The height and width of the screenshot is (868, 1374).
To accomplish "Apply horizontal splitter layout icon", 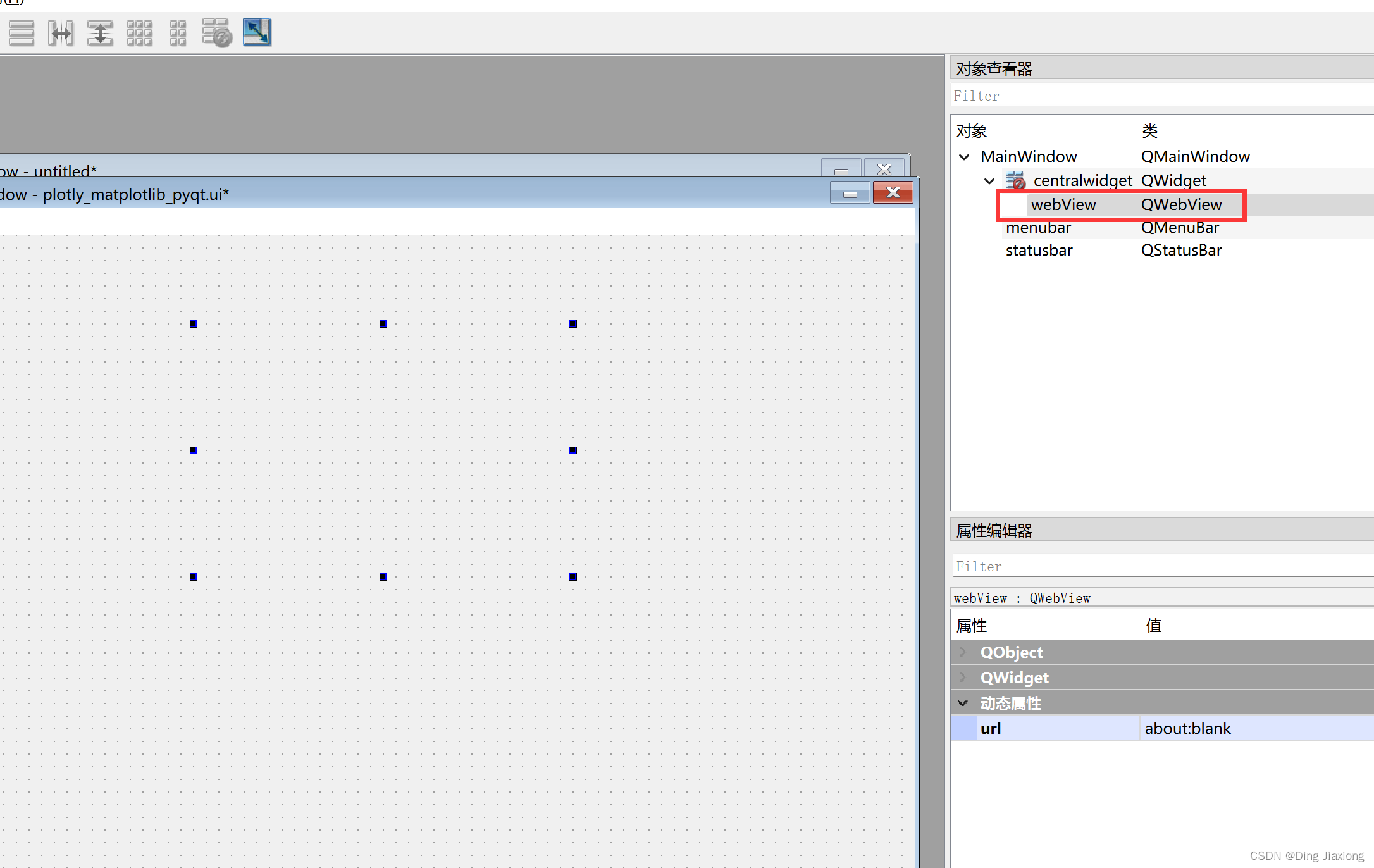I will coord(61,33).
